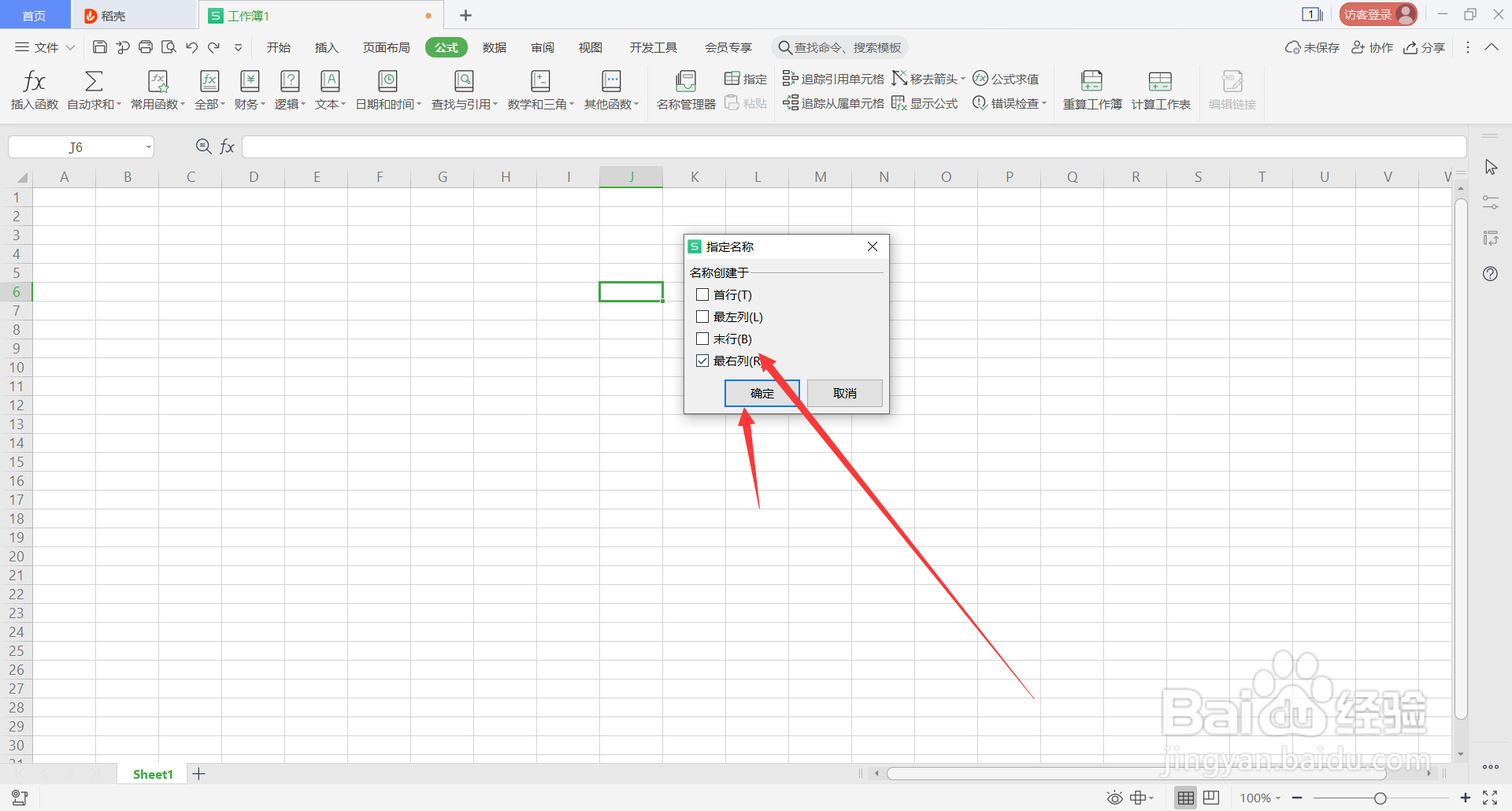Click the zoom out minus button
The width and height of the screenshot is (1512, 811).
coord(1297,798)
